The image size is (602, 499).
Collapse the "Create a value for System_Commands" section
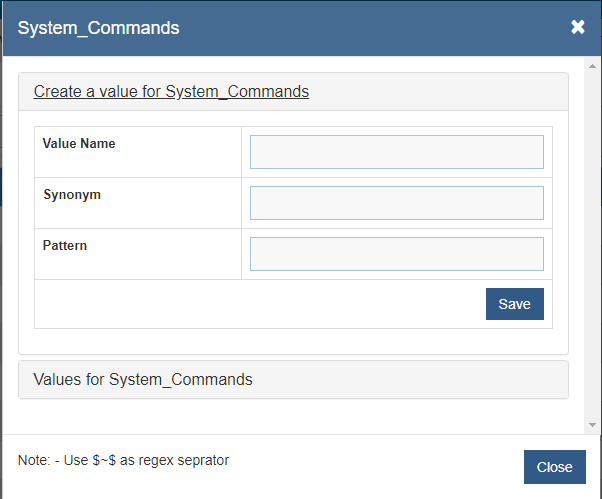(x=171, y=92)
